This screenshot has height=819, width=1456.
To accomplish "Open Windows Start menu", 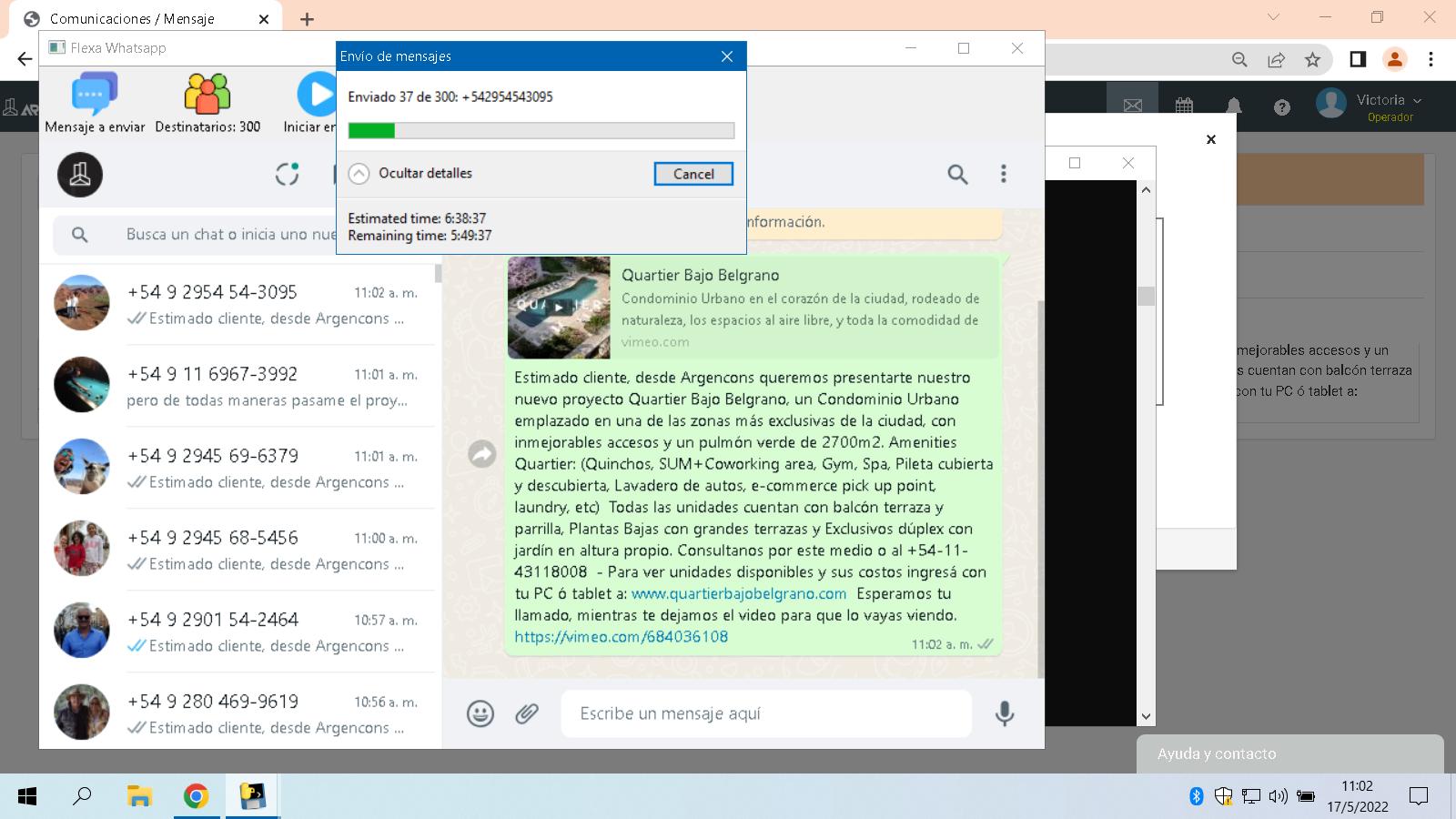I will [x=27, y=796].
